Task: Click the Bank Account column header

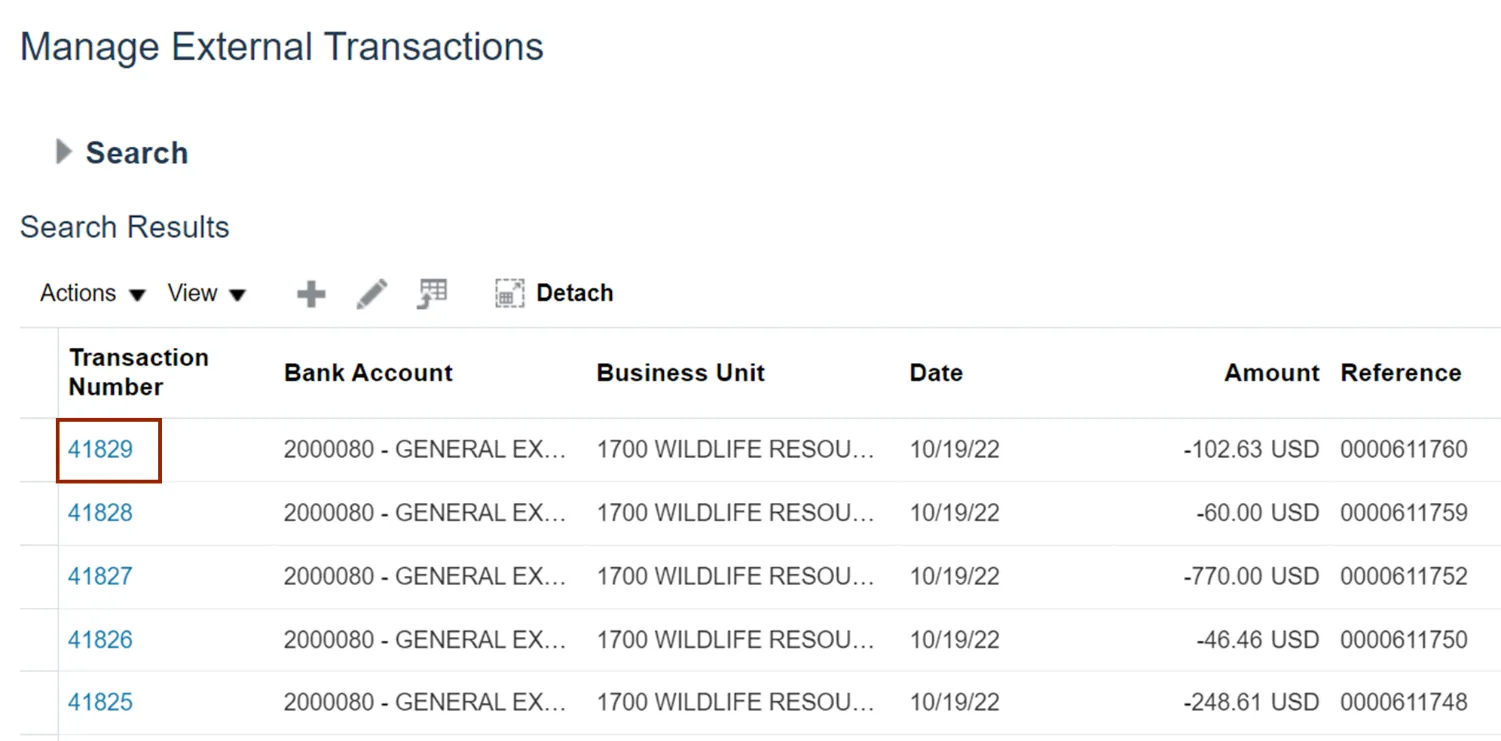Action: tap(368, 373)
